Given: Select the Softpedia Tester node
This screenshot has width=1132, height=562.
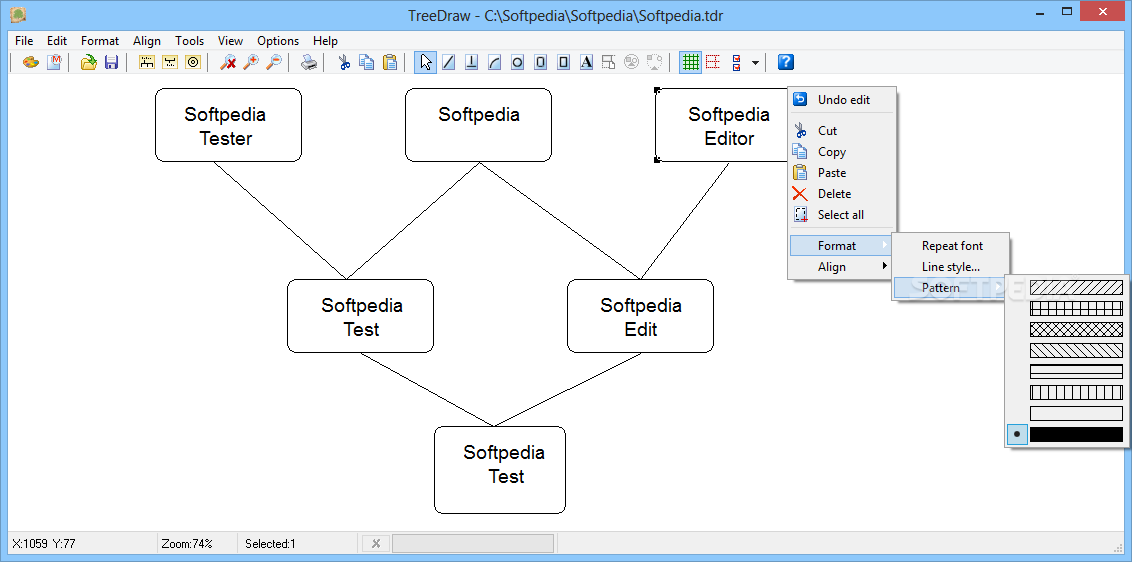Looking at the screenshot, I should click(x=228, y=125).
